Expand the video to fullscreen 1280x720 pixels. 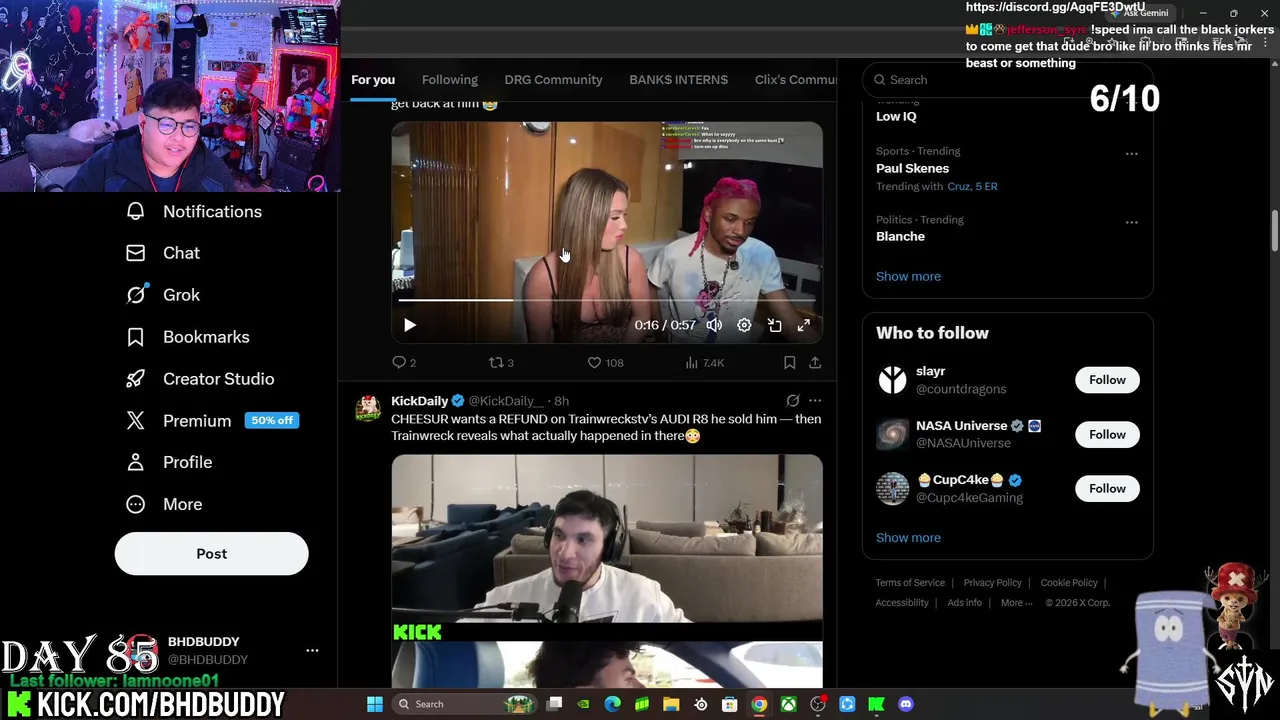pyautogui.click(x=804, y=325)
